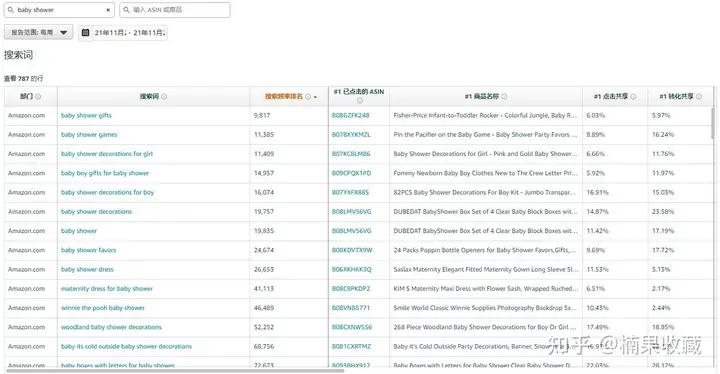Image resolution: width=720 pixels, height=374 pixels.
Task: Open ASIN B08LMV56VG in baby shower row
Action: pyautogui.click(x=351, y=231)
